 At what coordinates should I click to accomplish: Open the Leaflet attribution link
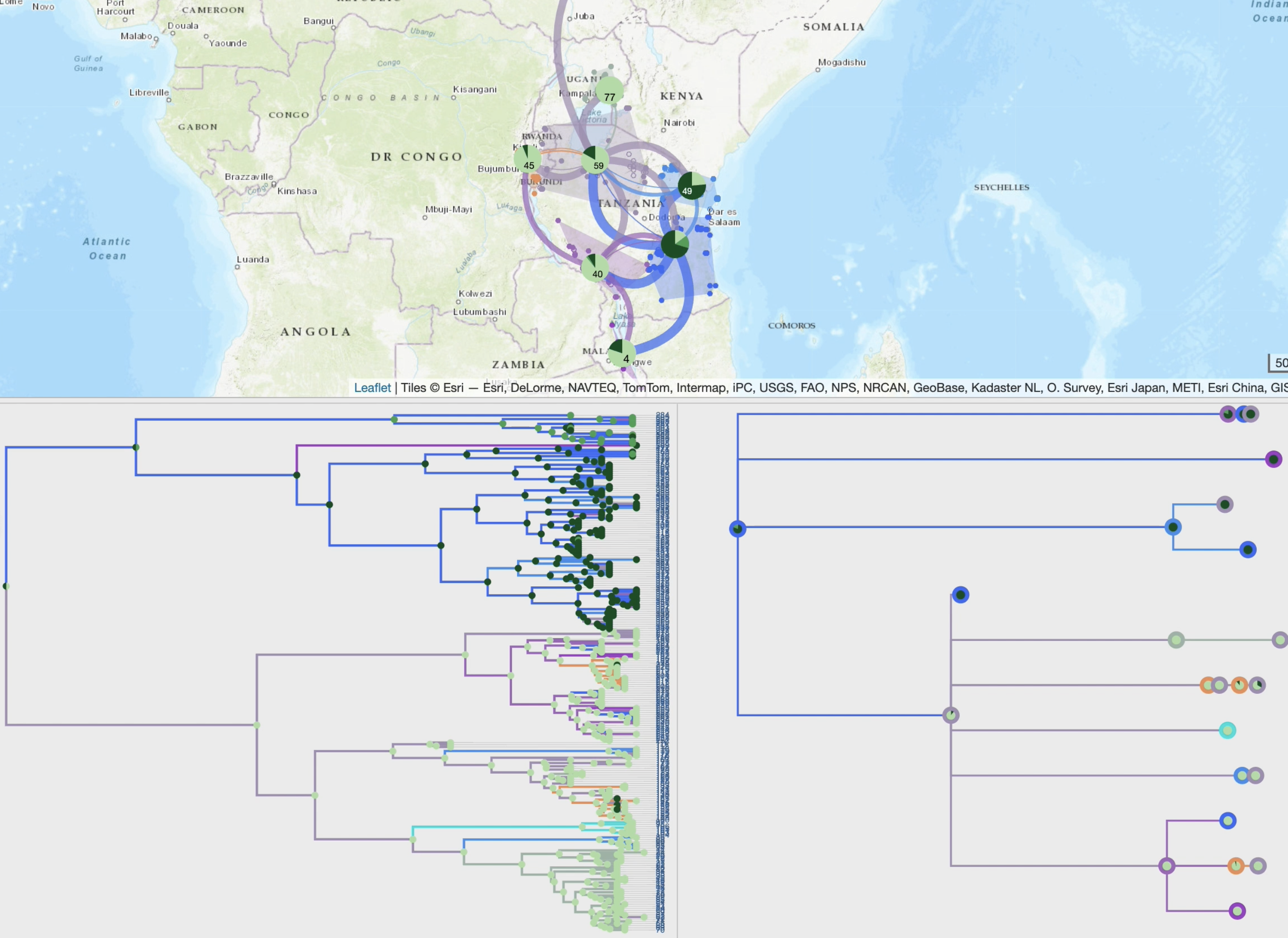(x=373, y=388)
